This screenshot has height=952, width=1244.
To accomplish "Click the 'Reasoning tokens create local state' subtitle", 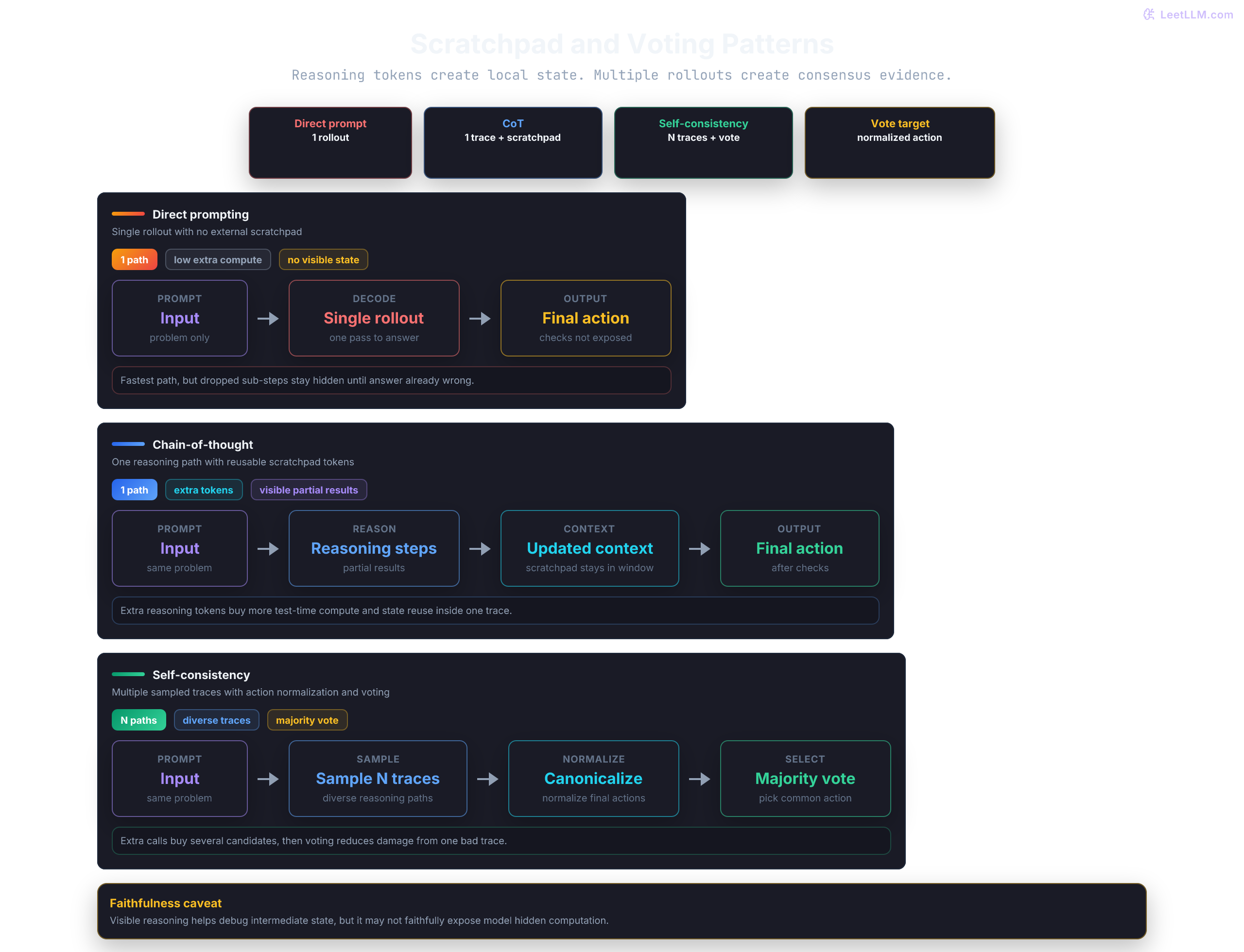I will point(622,75).
